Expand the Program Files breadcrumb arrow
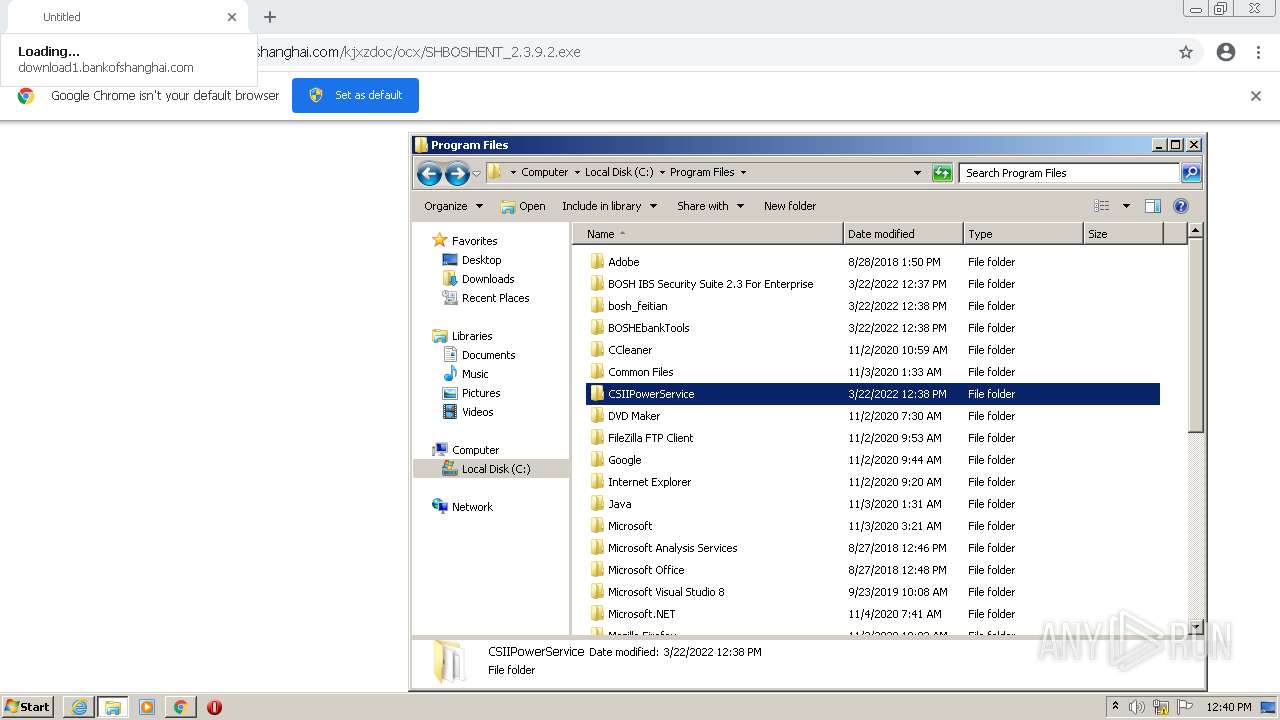Image resolution: width=1280 pixels, height=720 pixels. 743,172
